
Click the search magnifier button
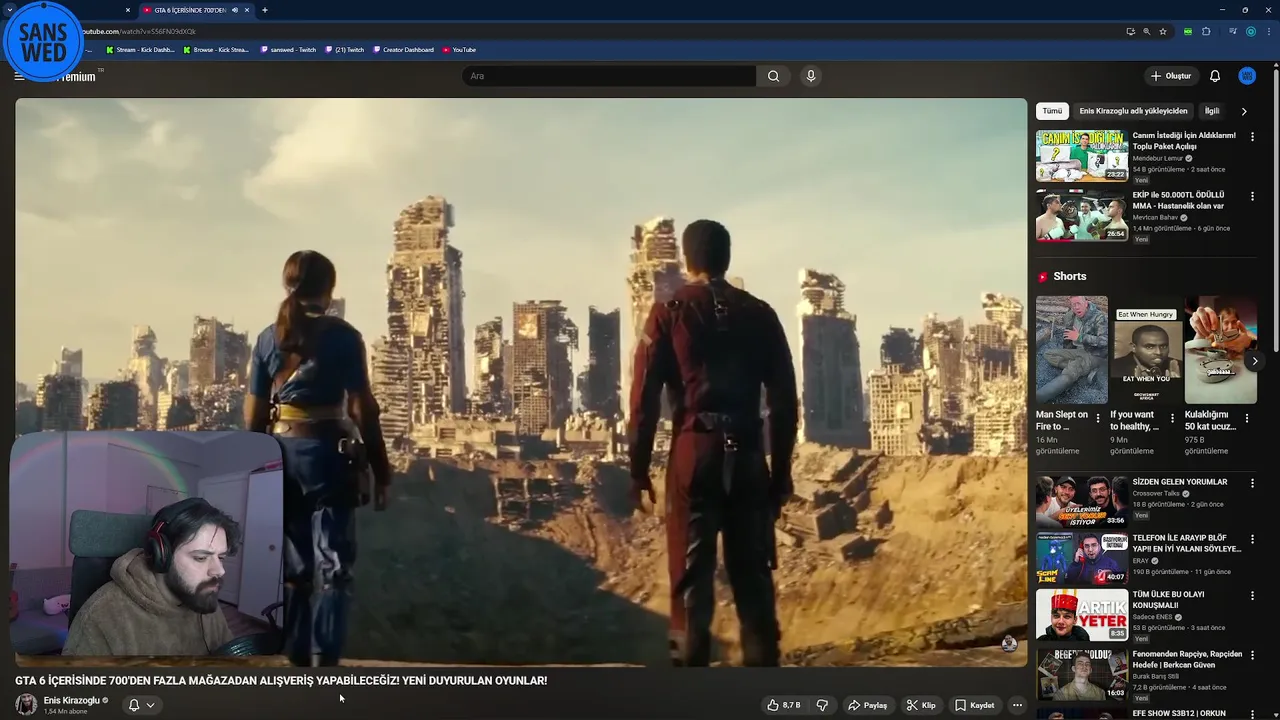(773, 76)
